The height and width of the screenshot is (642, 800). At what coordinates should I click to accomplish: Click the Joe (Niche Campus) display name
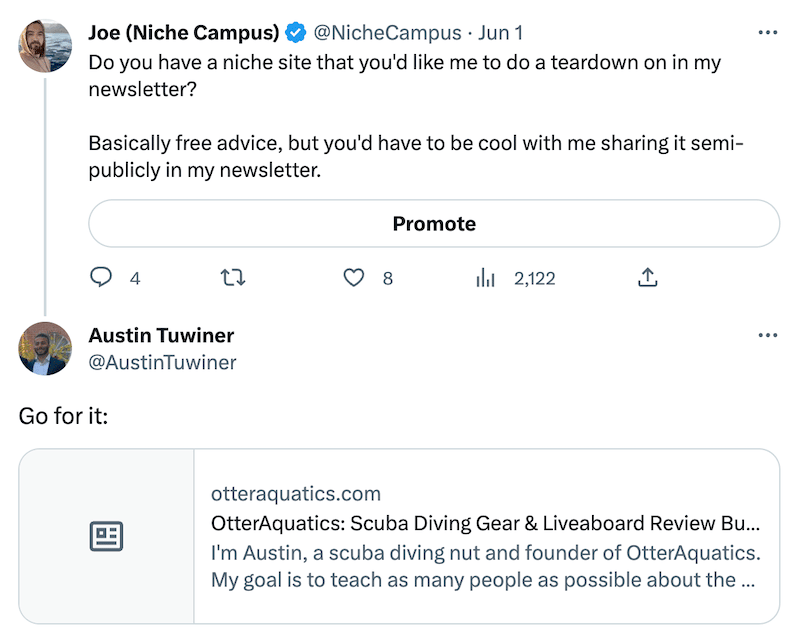click(x=184, y=33)
